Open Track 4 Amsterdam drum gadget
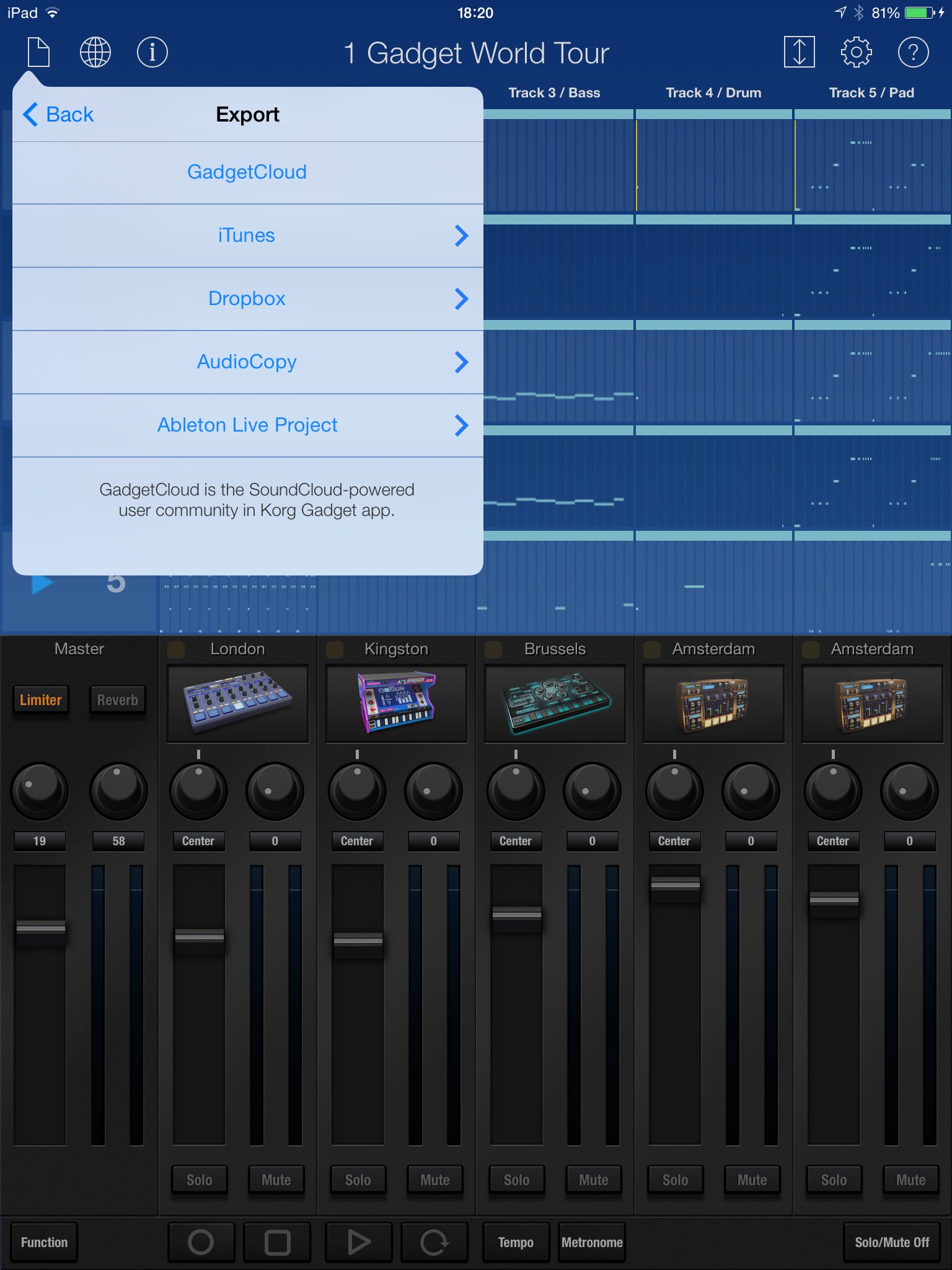Viewport: 952px width, 1270px height. point(714,704)
